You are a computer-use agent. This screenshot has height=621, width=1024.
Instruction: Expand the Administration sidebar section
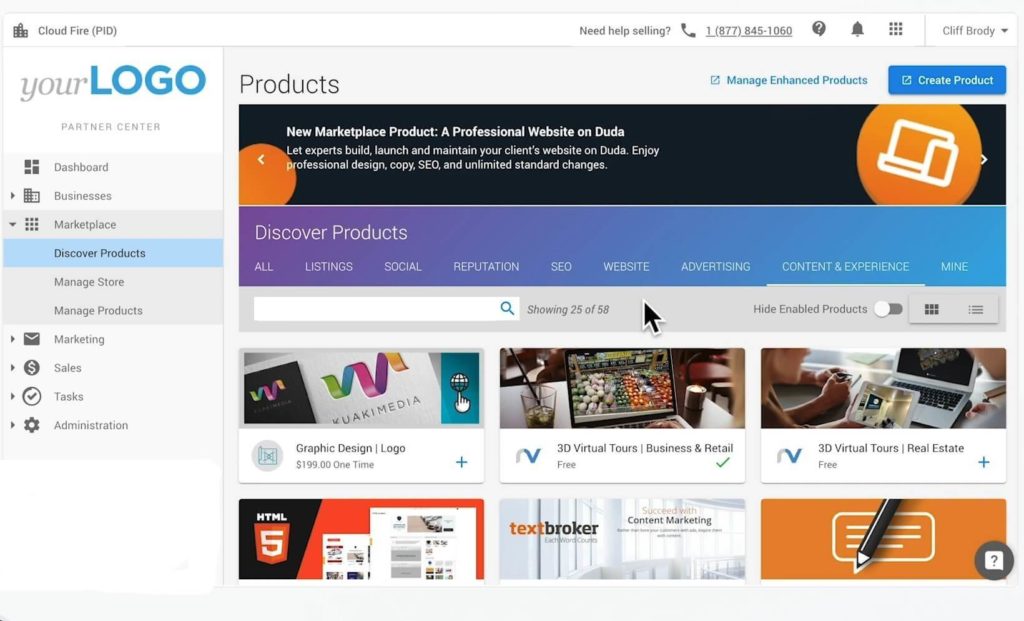(x=13, y=425)
